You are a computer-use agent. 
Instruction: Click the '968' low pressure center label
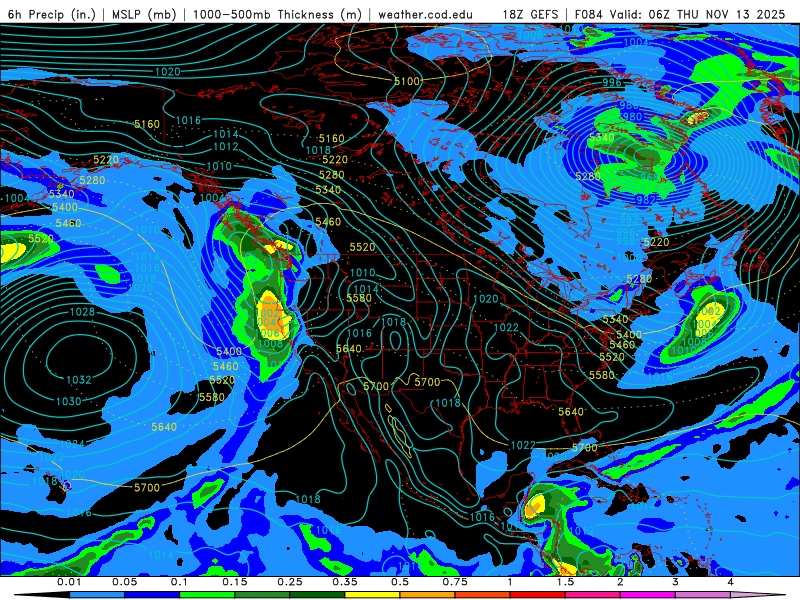coord(649,177)
